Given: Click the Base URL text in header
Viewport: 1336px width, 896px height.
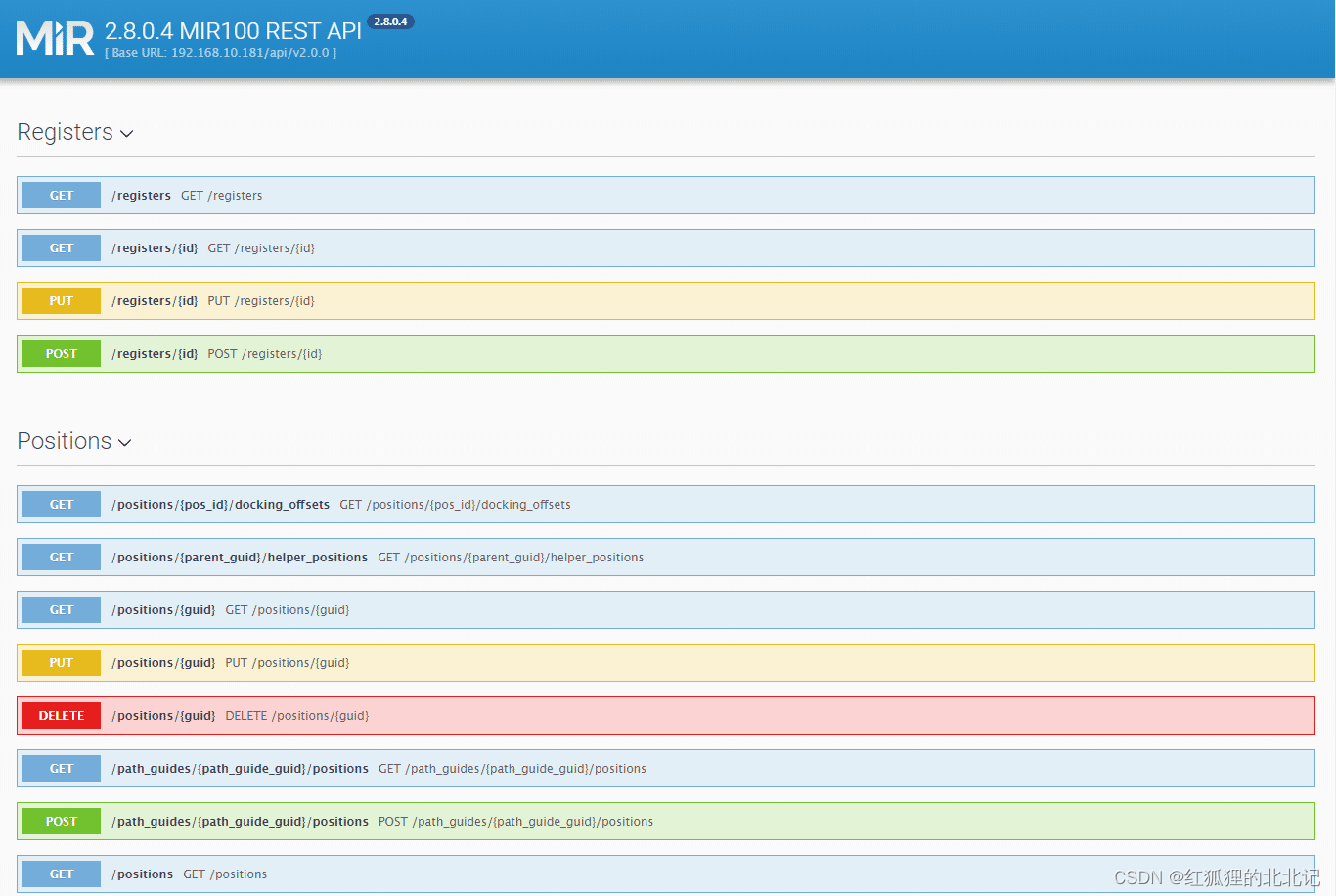Looking at the screenshot, I should click(220, 53).
